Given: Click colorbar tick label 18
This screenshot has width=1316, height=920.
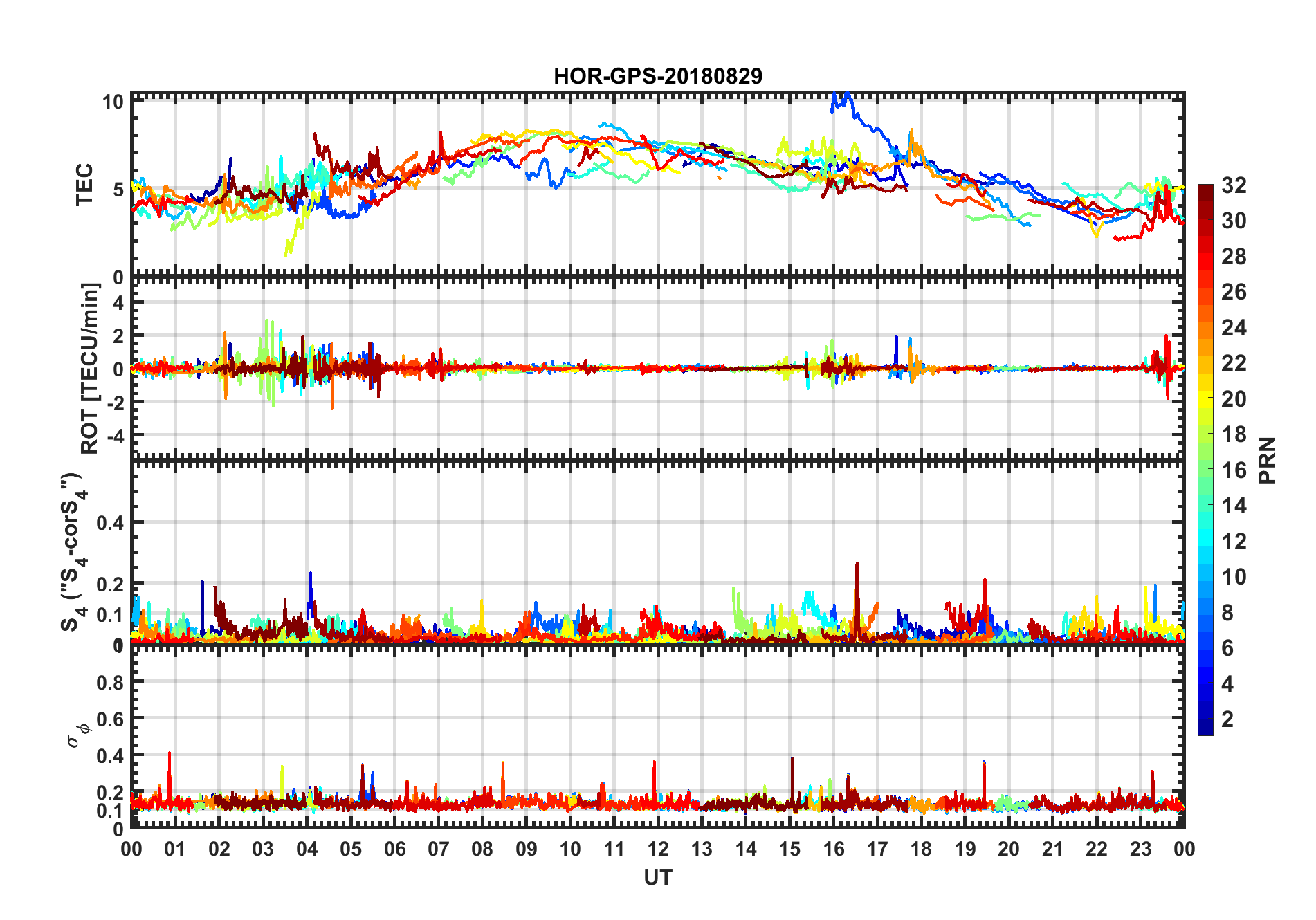Looking at the screenshot, I should [1234, 434].
